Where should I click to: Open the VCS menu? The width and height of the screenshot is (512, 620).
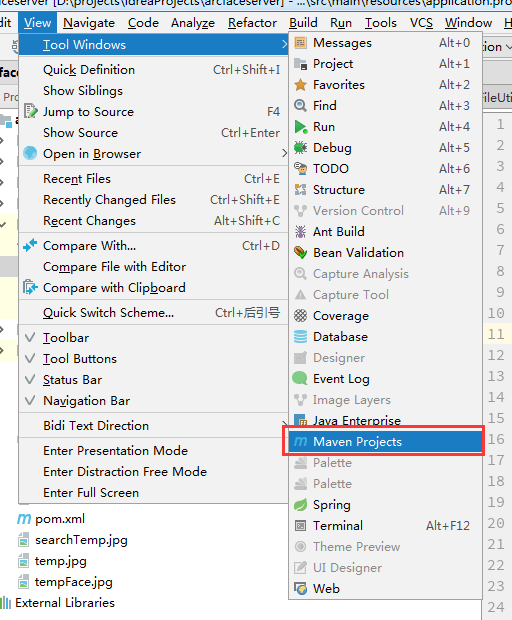[x=421, y=23]
